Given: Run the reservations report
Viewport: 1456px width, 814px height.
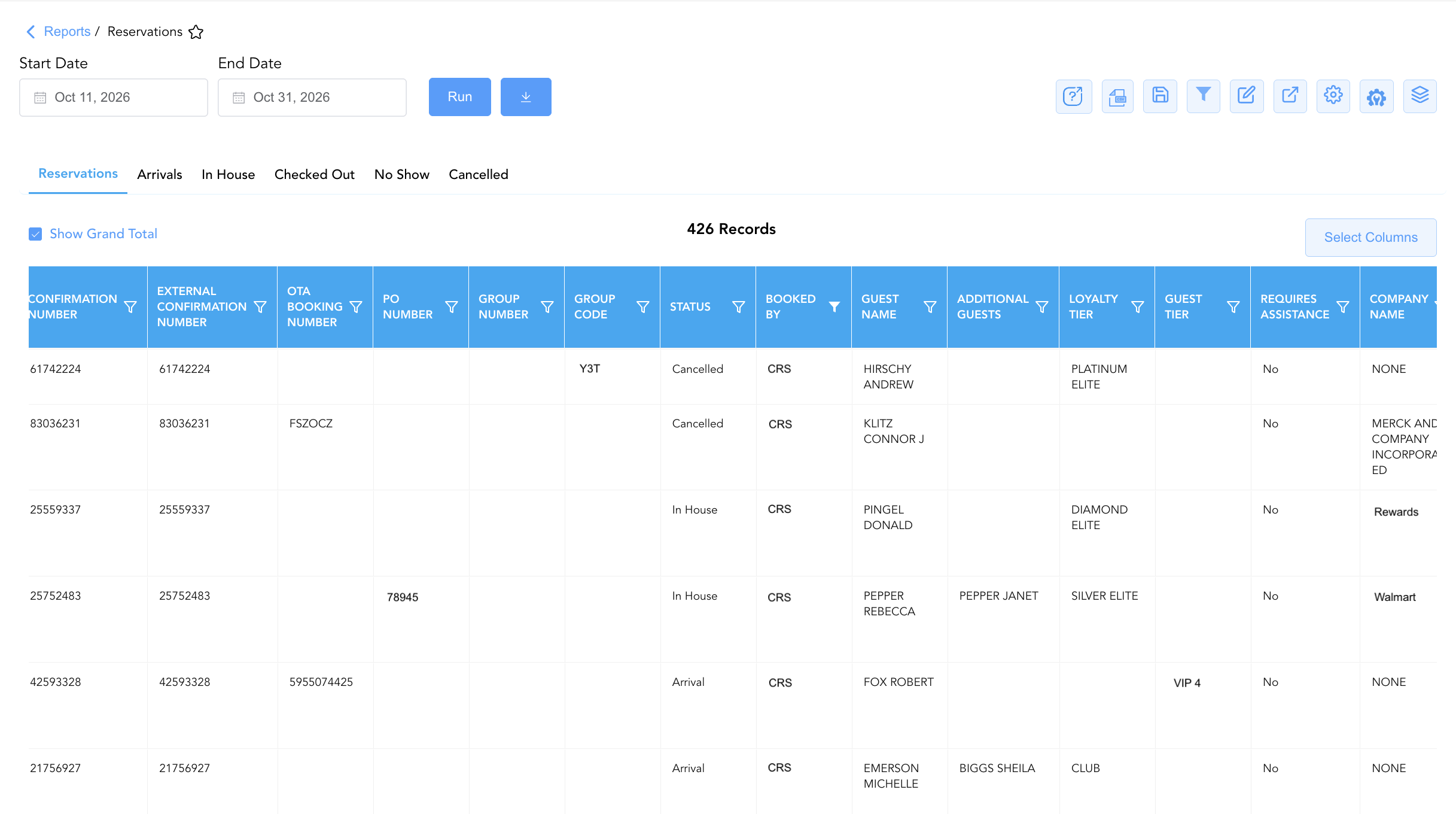Looking at the screenshot, I should coord(460,97).
